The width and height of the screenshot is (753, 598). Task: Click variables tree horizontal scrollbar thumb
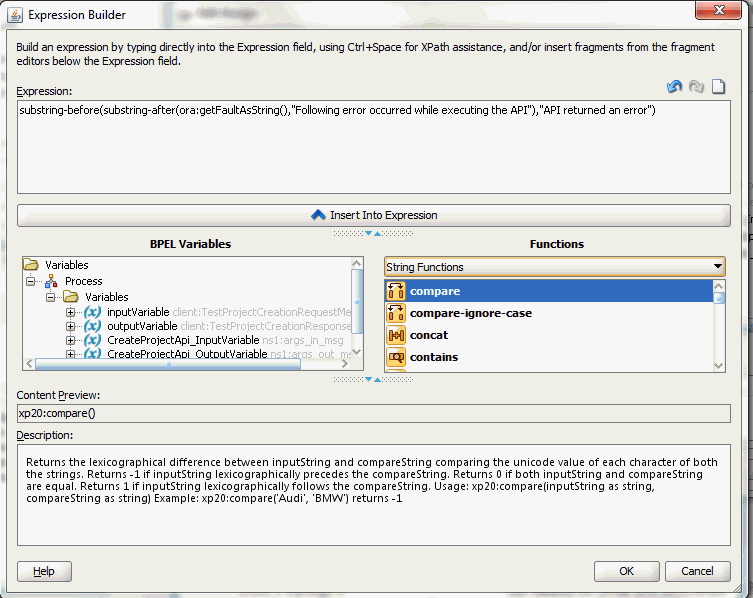(168, 364)
